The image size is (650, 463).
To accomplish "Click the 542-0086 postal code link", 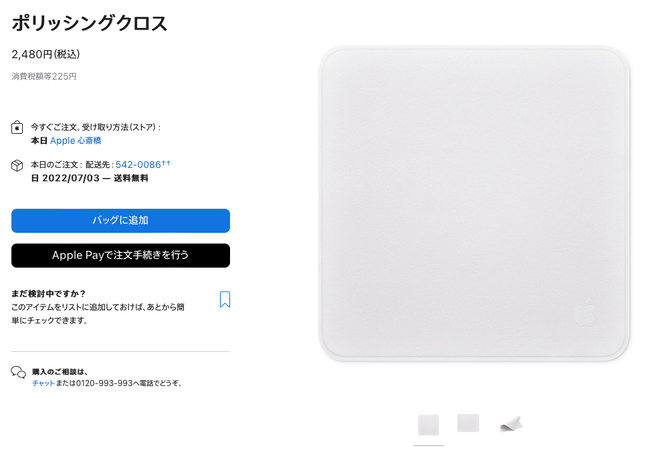I will click(138, 165).
